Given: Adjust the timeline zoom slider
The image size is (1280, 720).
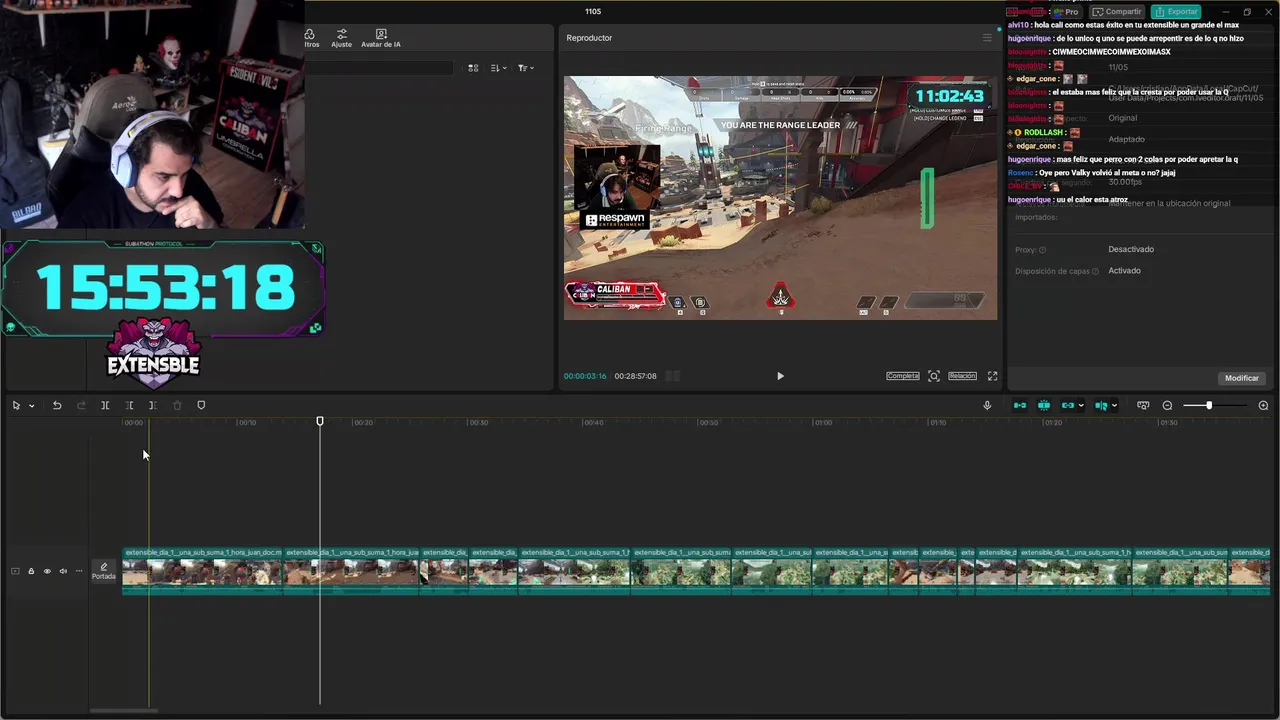Looking at the screenshot, I should 1214,405.
